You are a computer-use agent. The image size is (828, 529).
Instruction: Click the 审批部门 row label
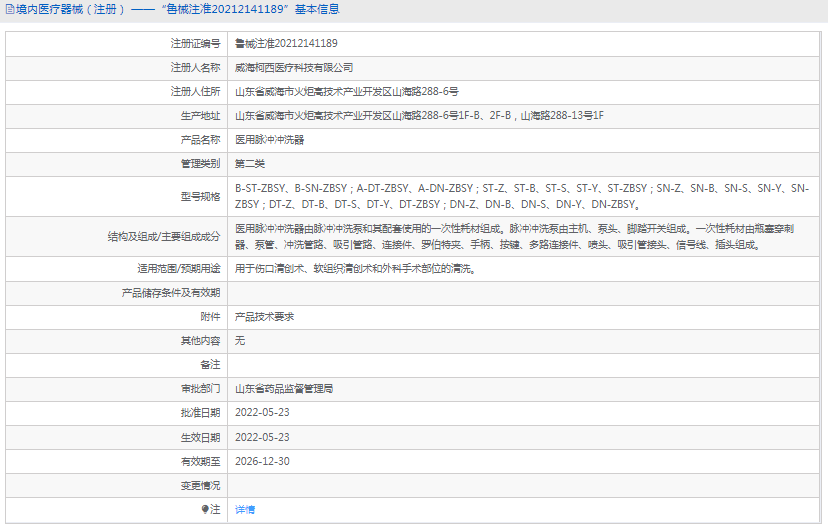[201, 389]
